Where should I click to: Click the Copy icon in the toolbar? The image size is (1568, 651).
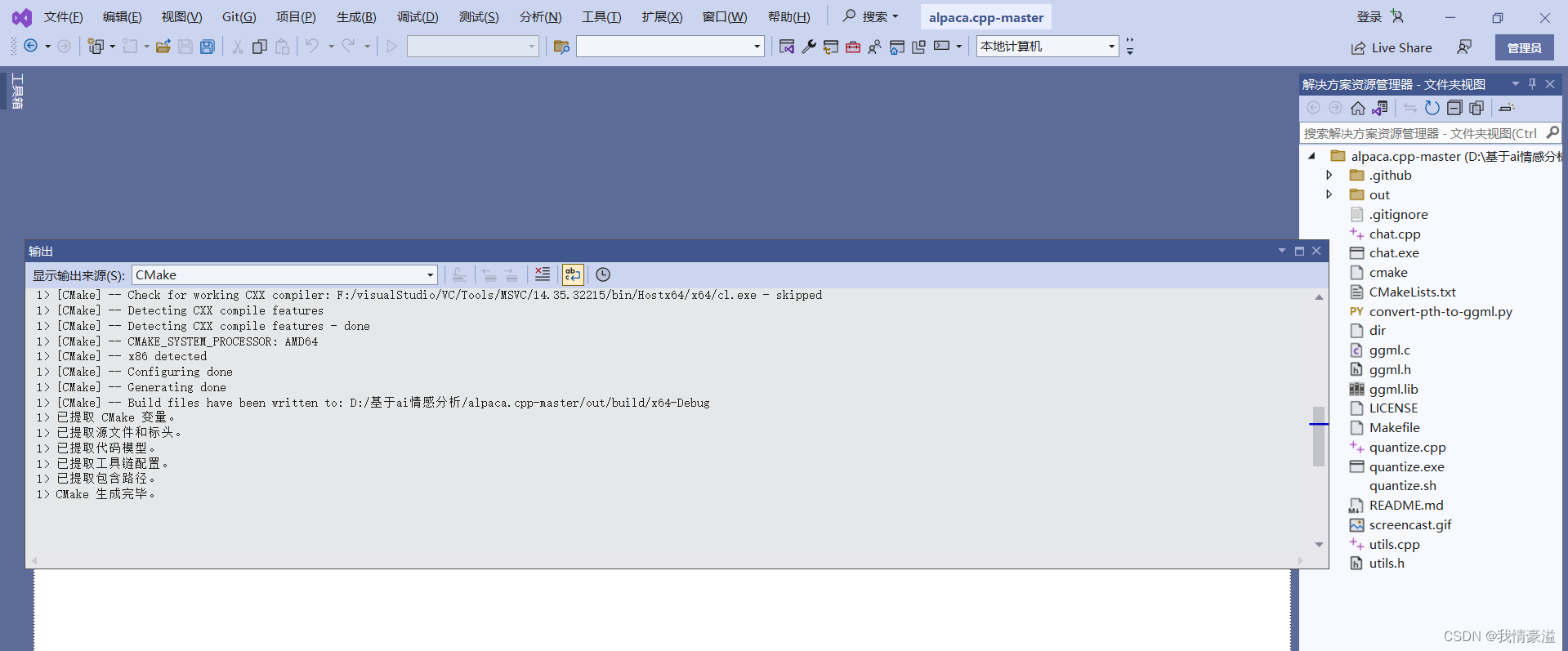260,47
